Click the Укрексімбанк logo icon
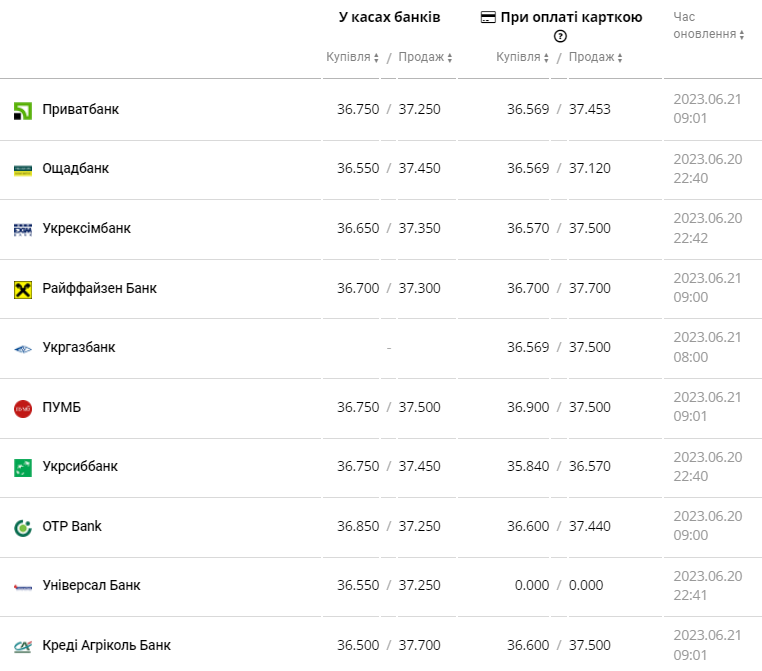Screen dimensions: 762x671 [x=23, y=230]
